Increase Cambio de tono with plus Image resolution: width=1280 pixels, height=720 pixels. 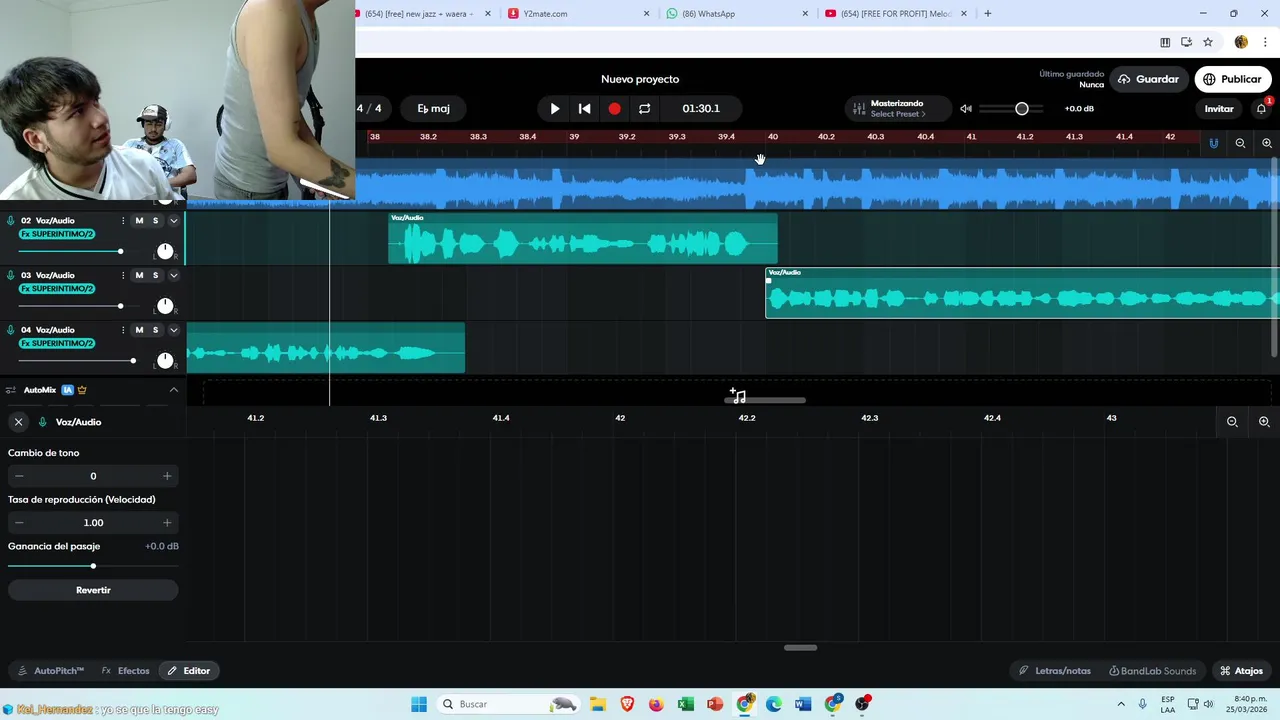tap(167, 476)
